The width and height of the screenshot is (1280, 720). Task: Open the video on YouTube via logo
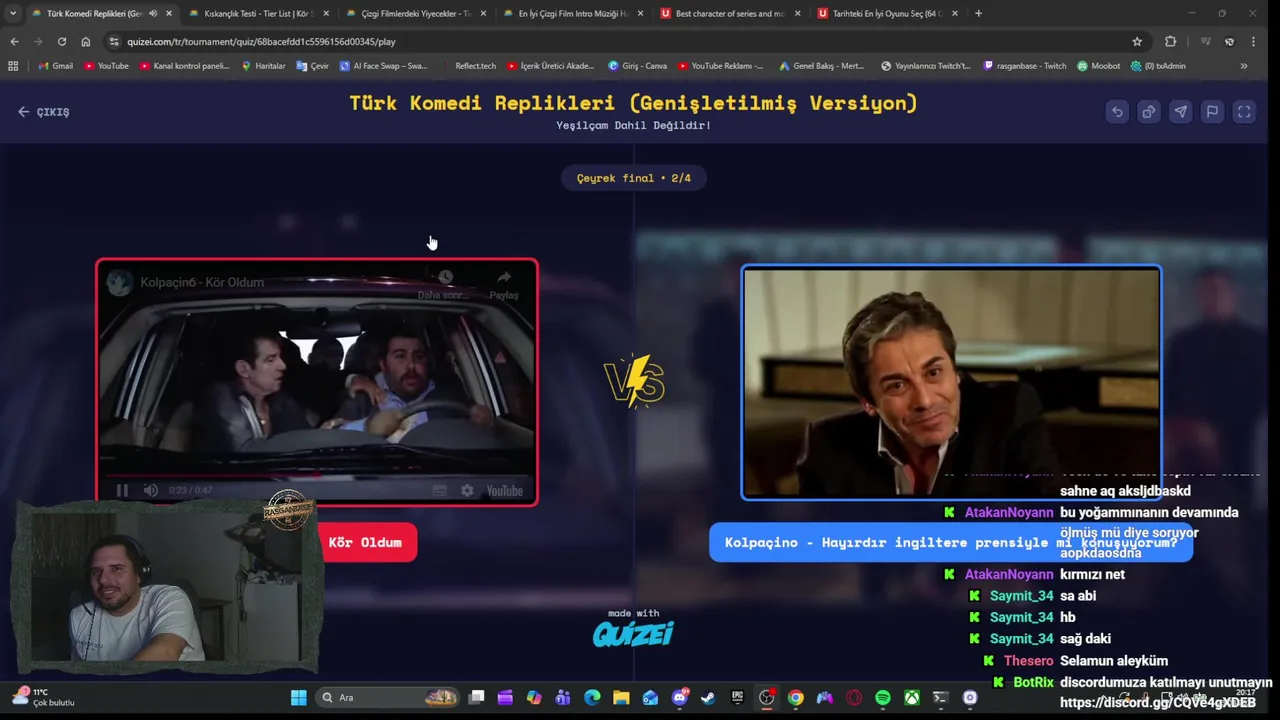(x=505, y=490)
